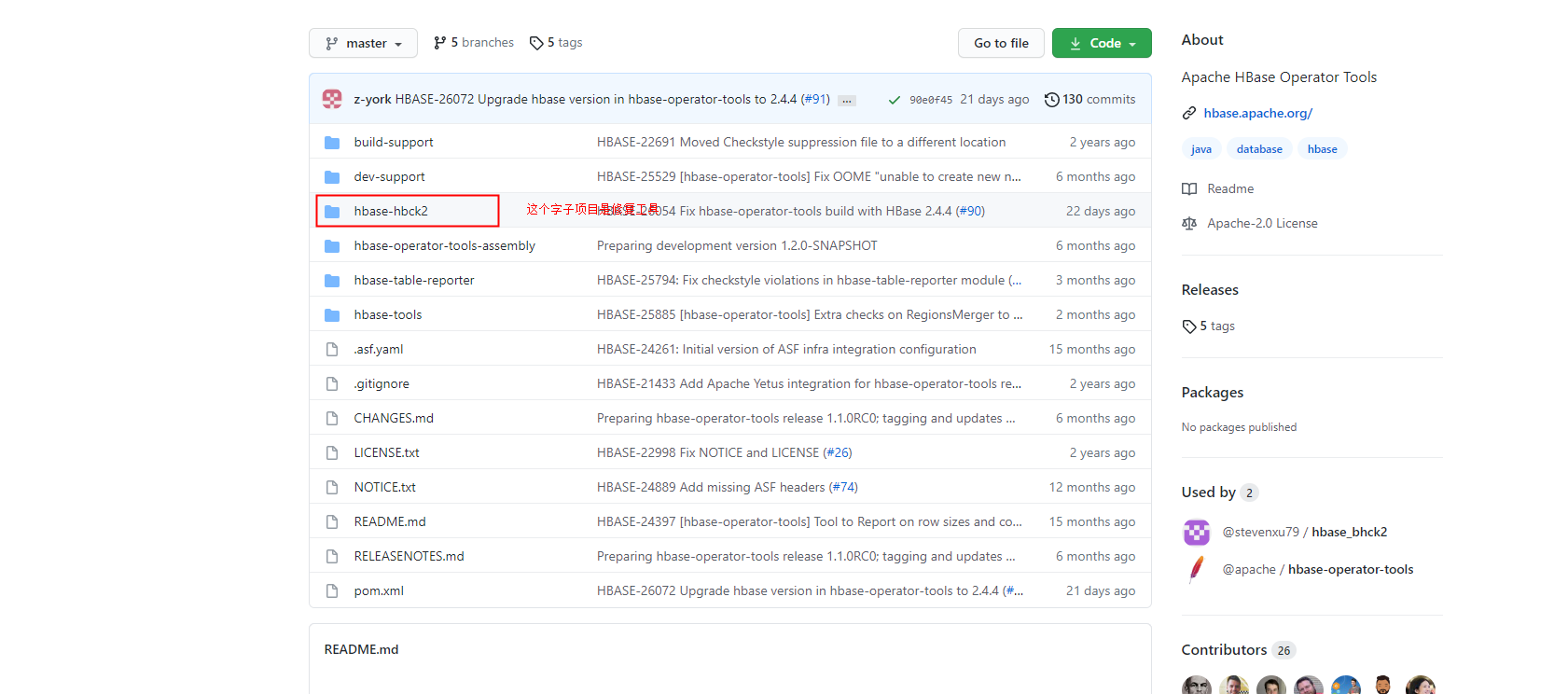Open pull request #90 link
Screen dimensions: 1568x694
[x=970, y=211]
